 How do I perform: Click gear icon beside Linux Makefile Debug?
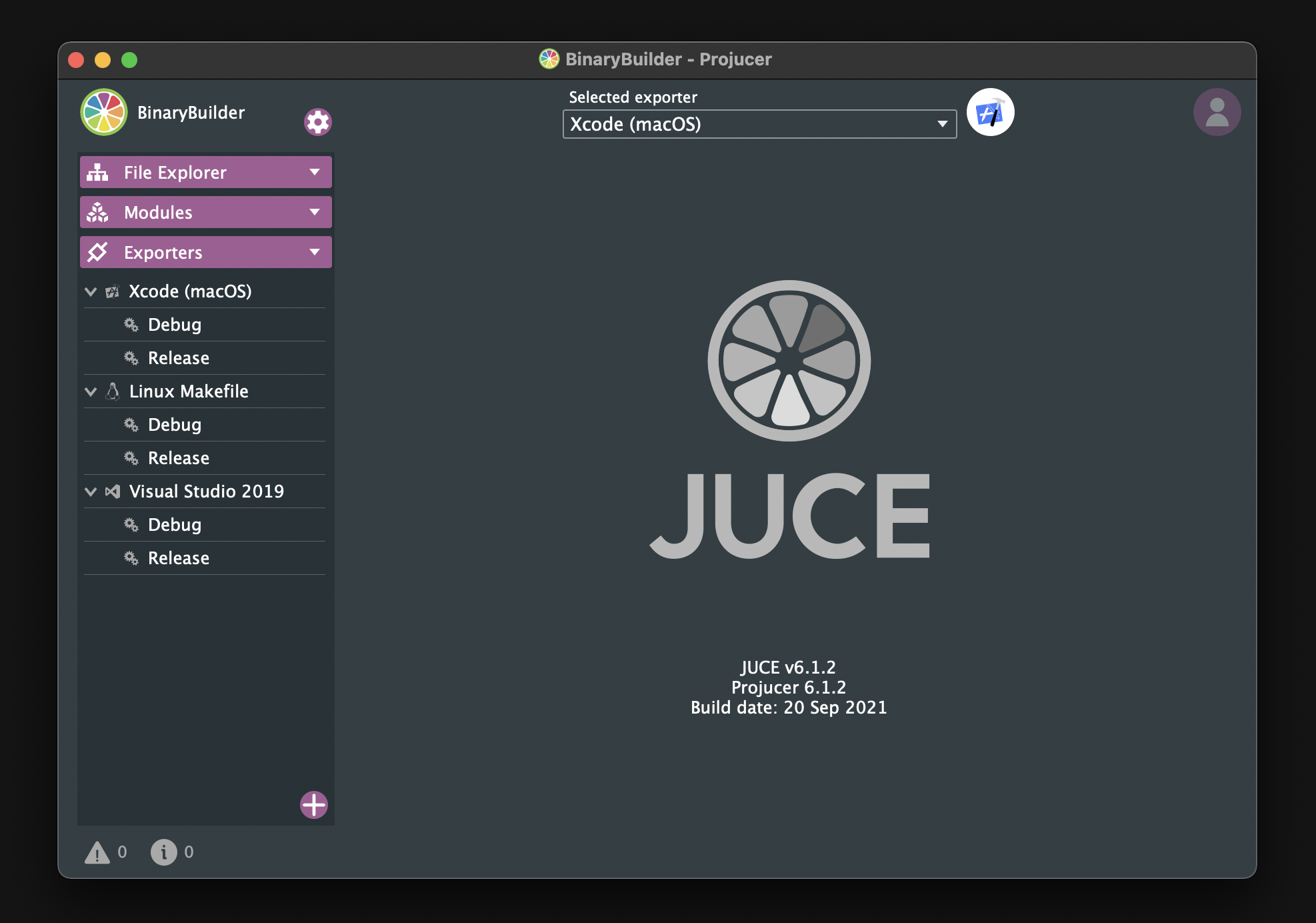(x=131, y=425)
